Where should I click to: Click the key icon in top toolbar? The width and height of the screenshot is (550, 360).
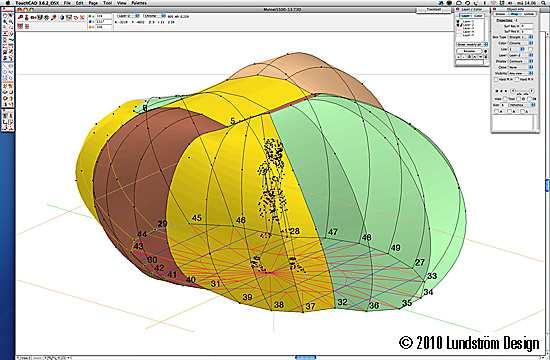[x=20, y=17]
